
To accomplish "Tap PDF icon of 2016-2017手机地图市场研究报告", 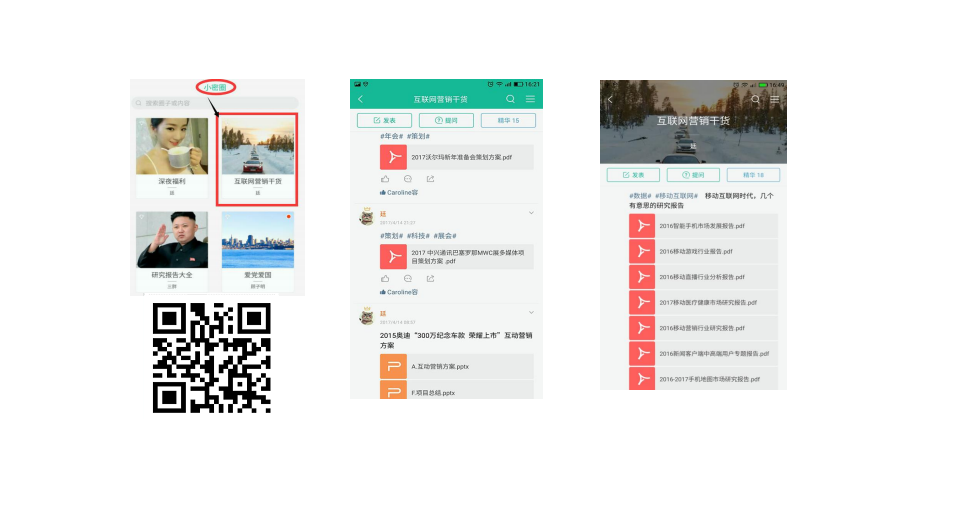I will click(642, 379).
